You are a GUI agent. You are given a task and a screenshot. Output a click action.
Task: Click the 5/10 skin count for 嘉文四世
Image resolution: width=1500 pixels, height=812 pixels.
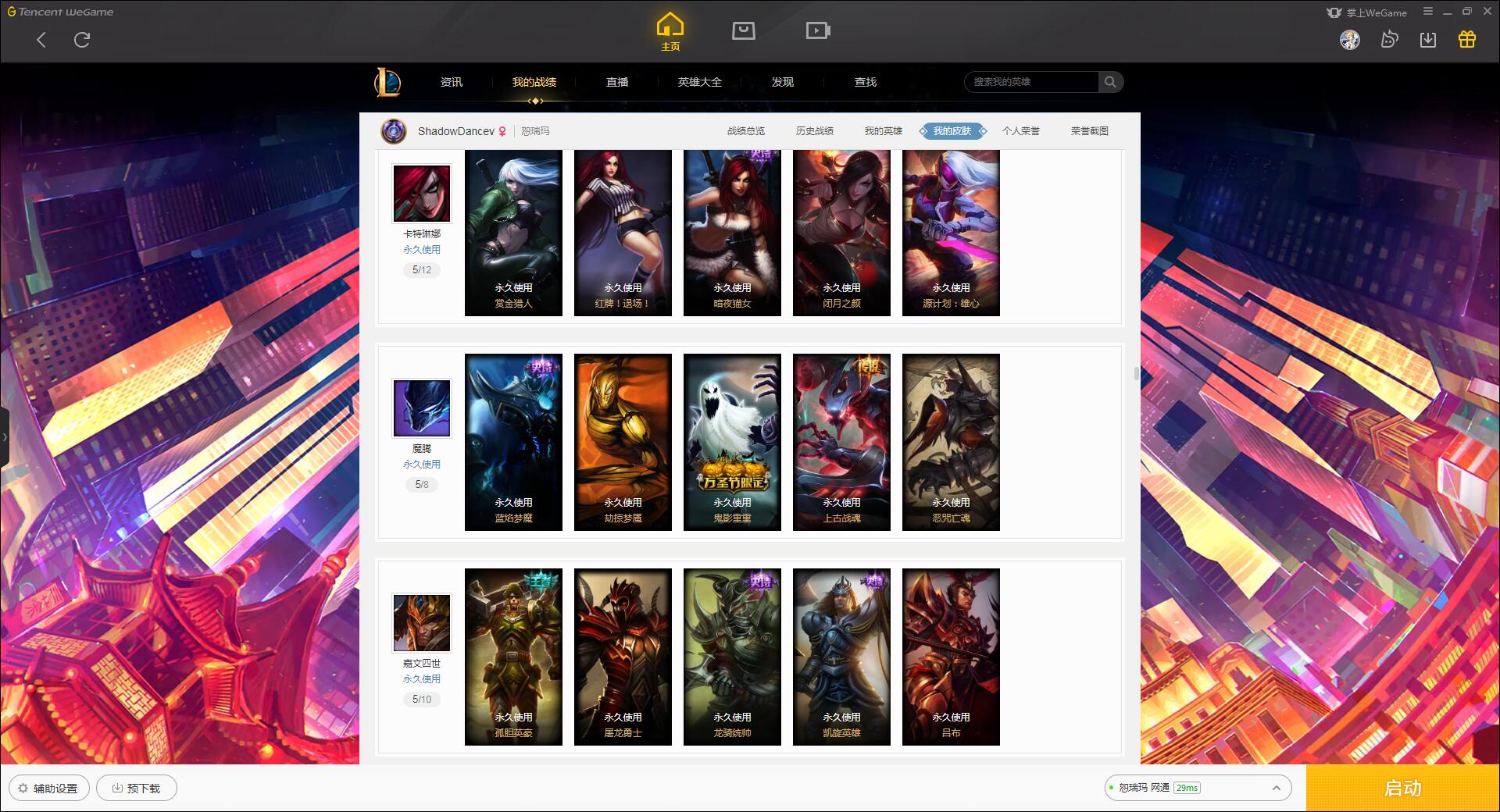tap(422, 700)
